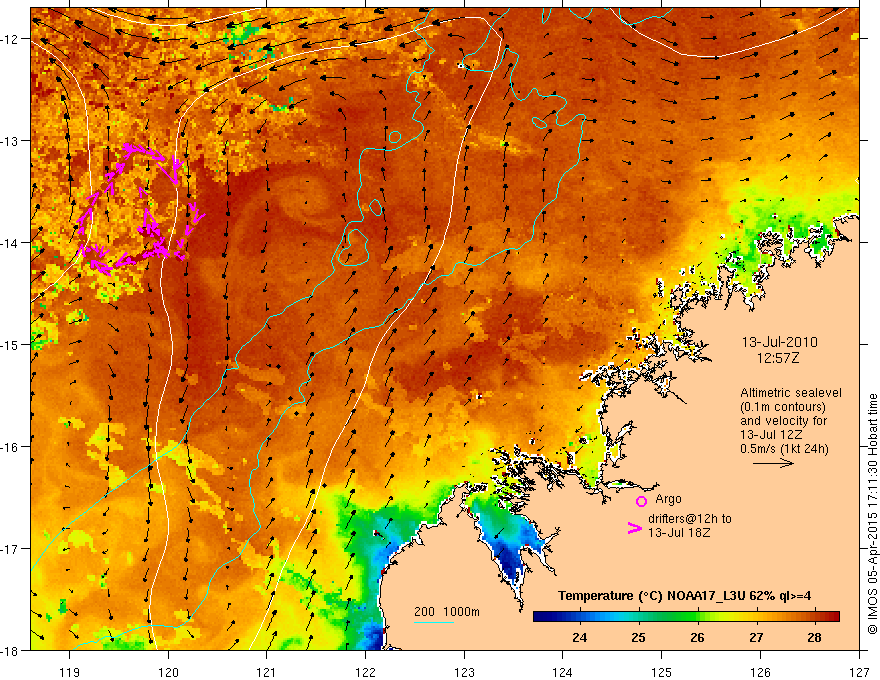880x680 pixels.
Task: Click the Argo legend label
Action: point(668,499)
